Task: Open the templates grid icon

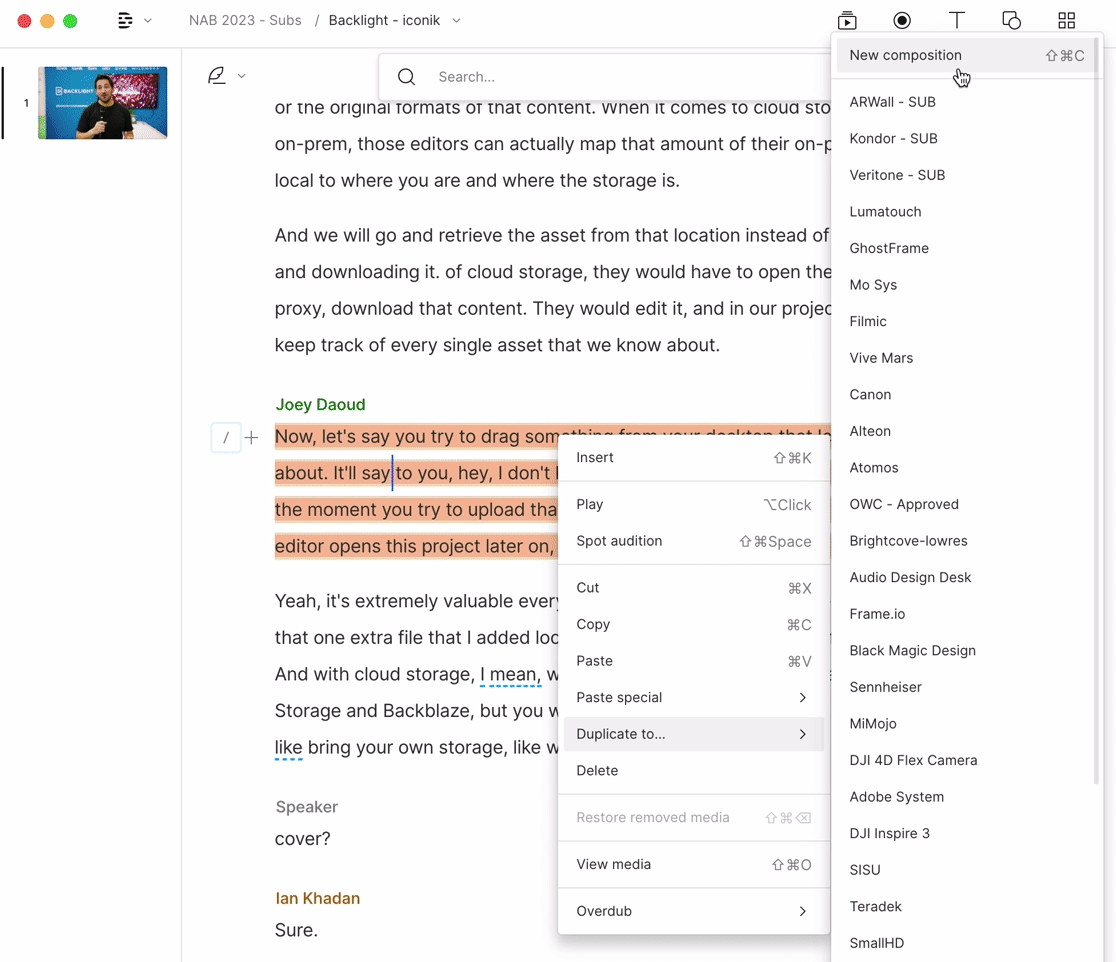Action: point(1066,21)
